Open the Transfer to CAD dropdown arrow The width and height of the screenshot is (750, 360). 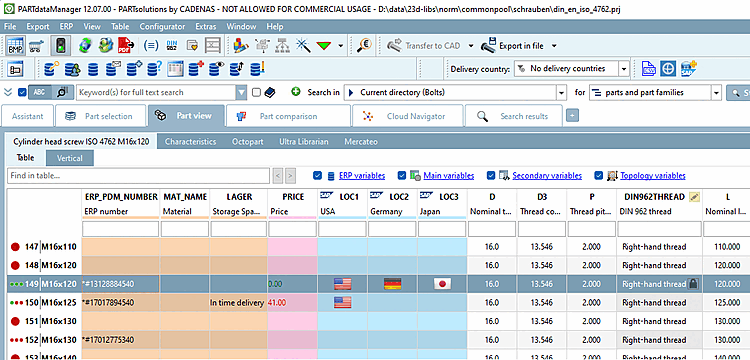[471, 46]
